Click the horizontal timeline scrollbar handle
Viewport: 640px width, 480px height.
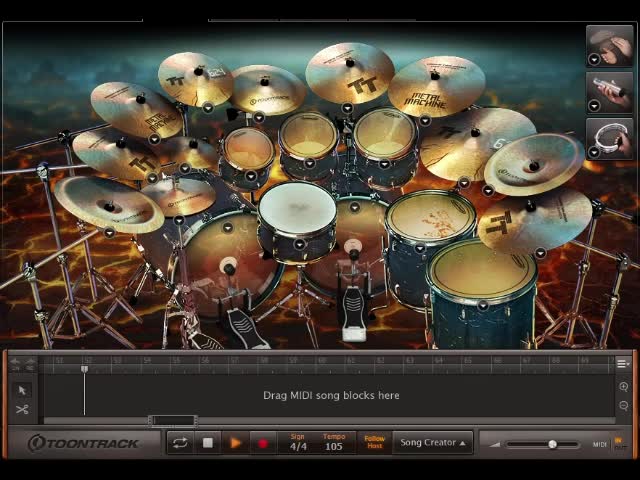[173, 420]
